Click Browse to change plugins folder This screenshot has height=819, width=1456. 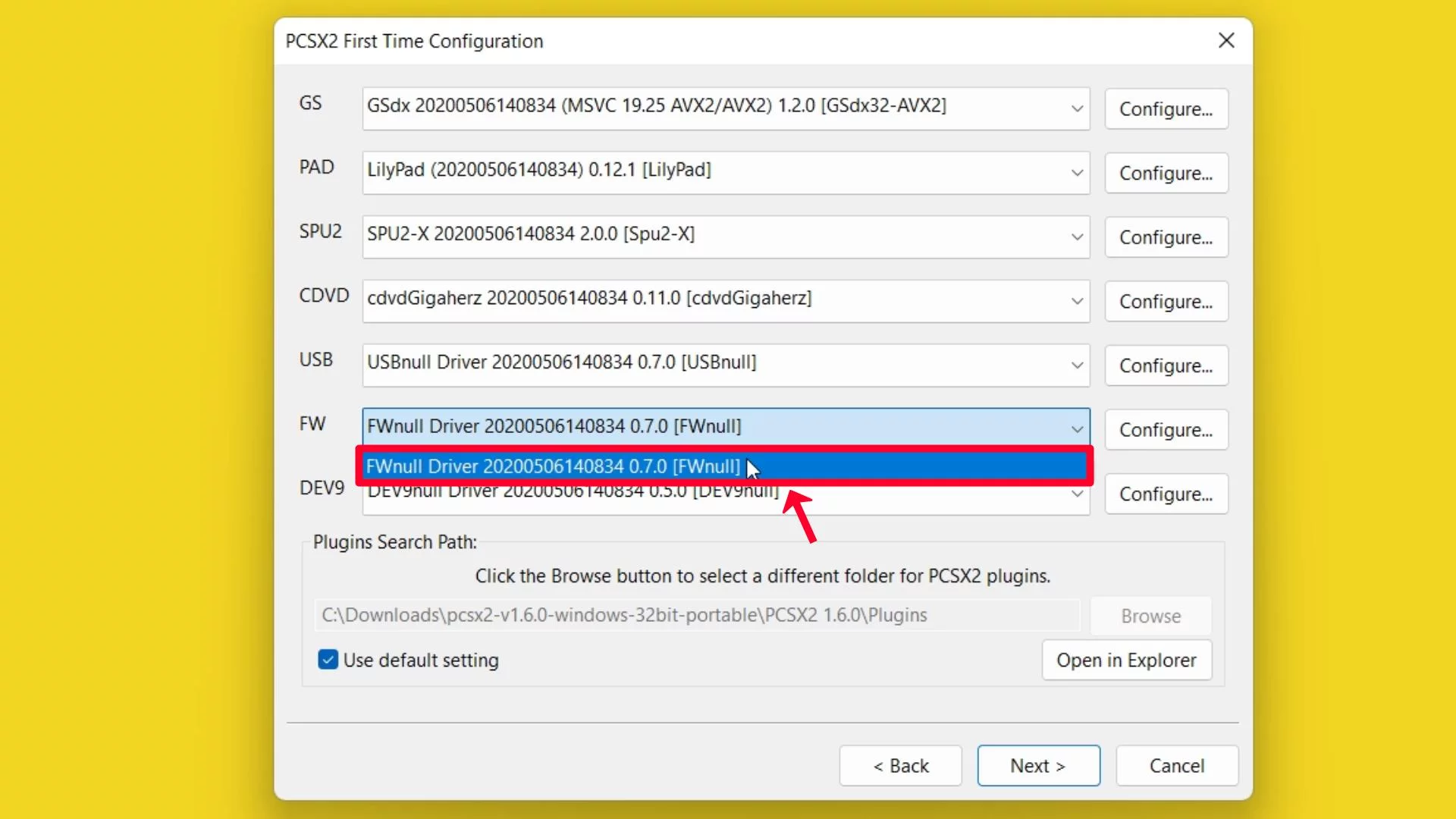(1151, 615)
